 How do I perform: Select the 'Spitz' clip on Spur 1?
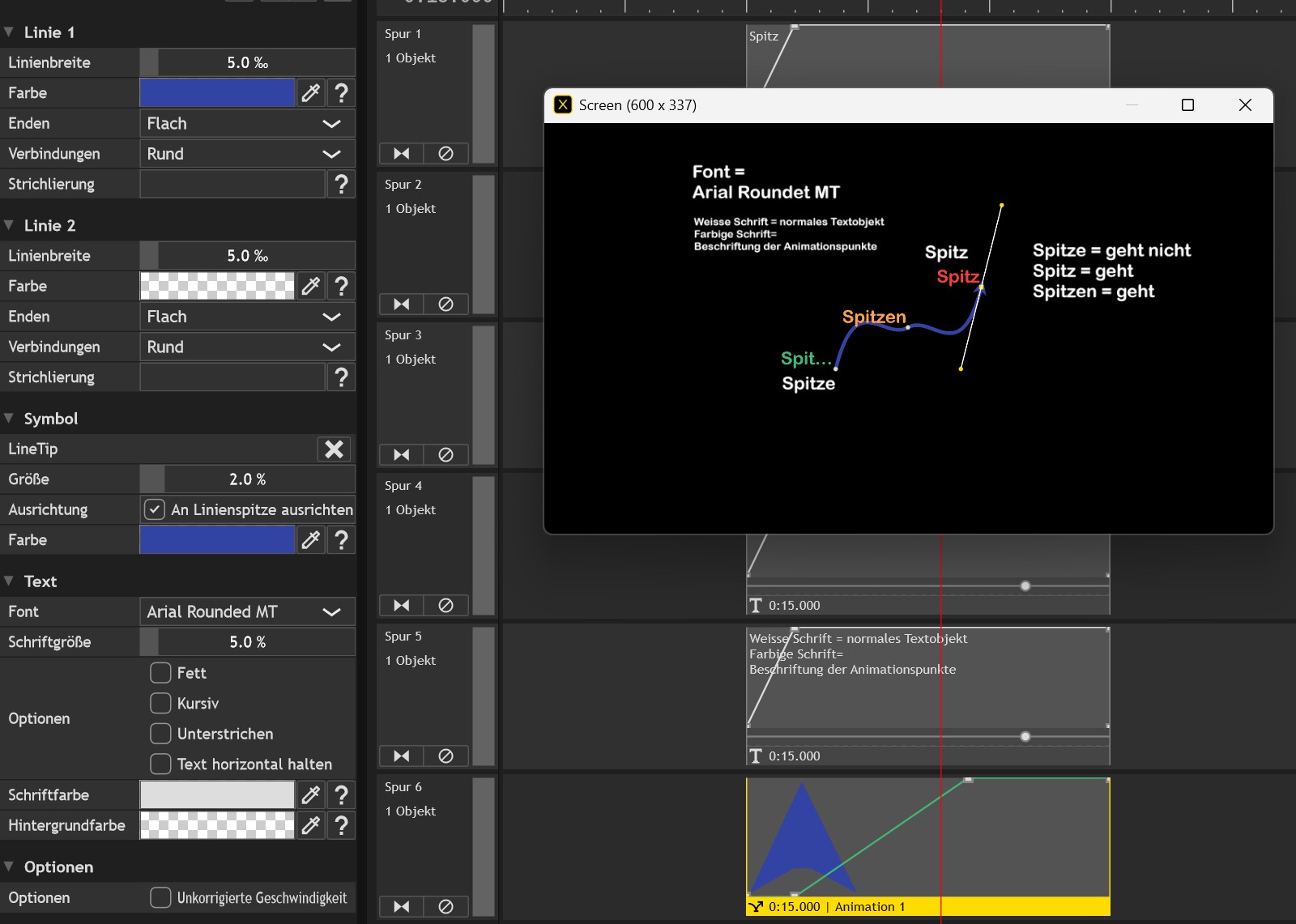click(x=927, y=57)
